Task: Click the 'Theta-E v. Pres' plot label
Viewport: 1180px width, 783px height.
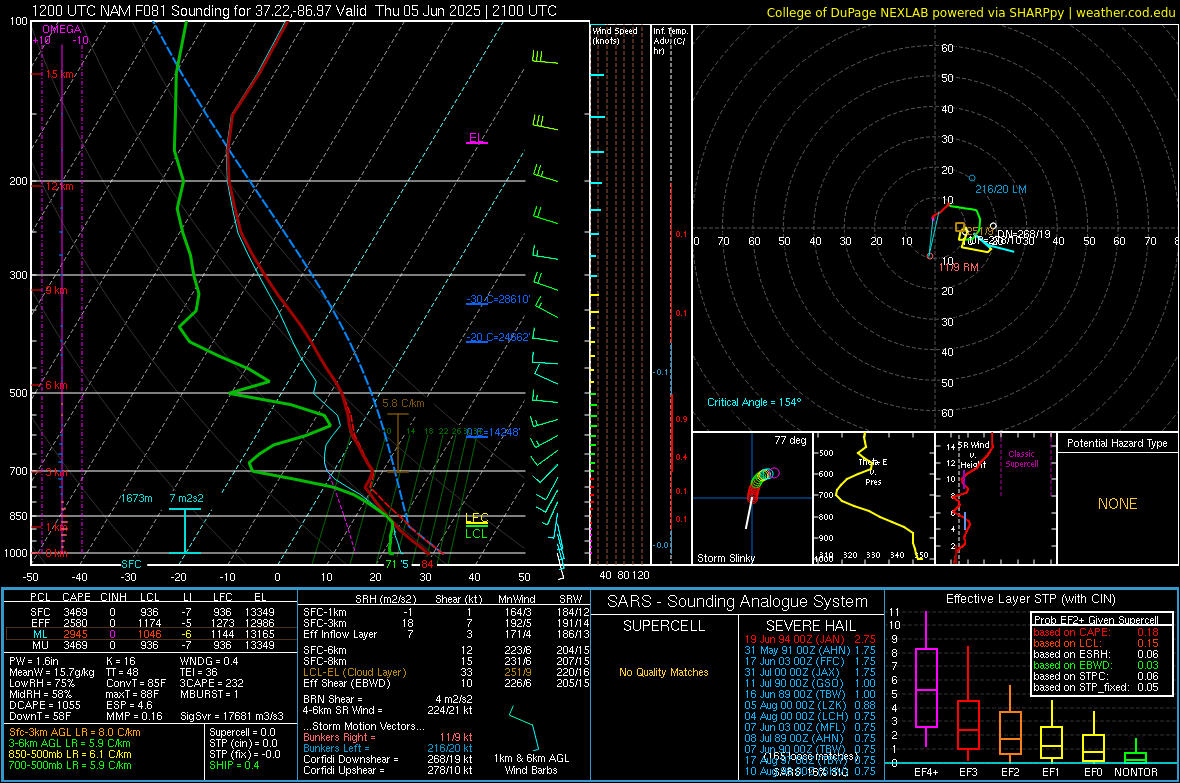Action: (x=873, y=471)
